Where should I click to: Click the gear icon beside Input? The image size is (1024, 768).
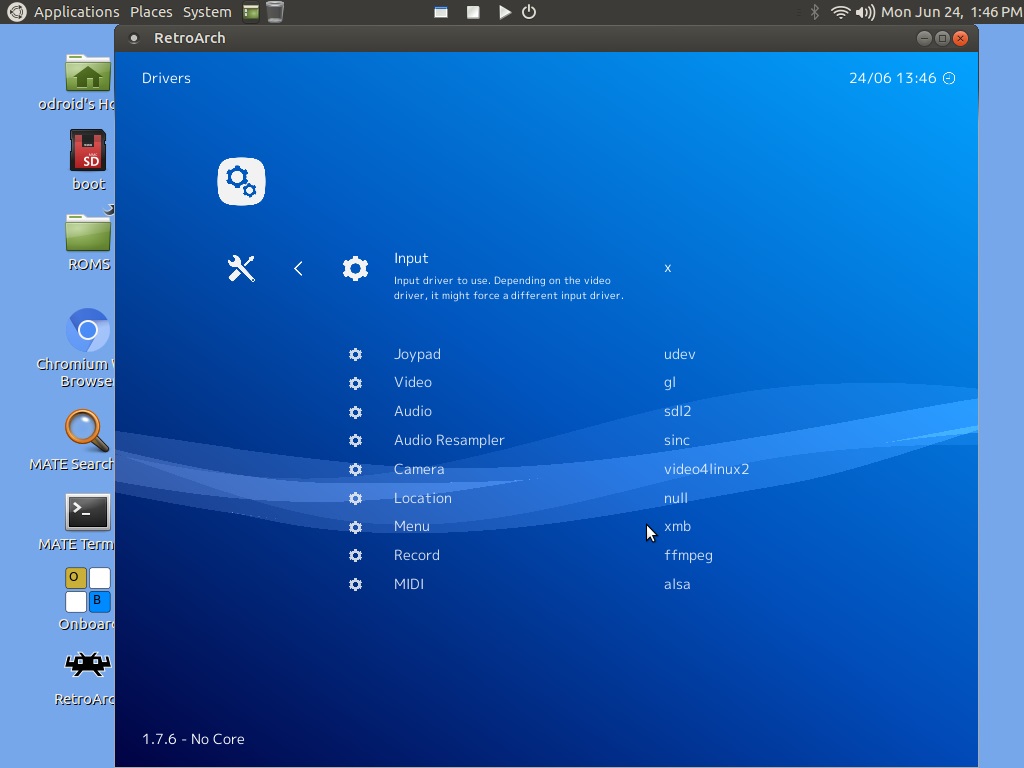355,268
